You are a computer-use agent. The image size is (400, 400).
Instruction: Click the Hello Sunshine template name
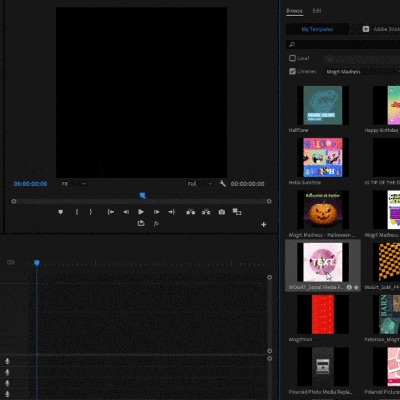point(305,183)
